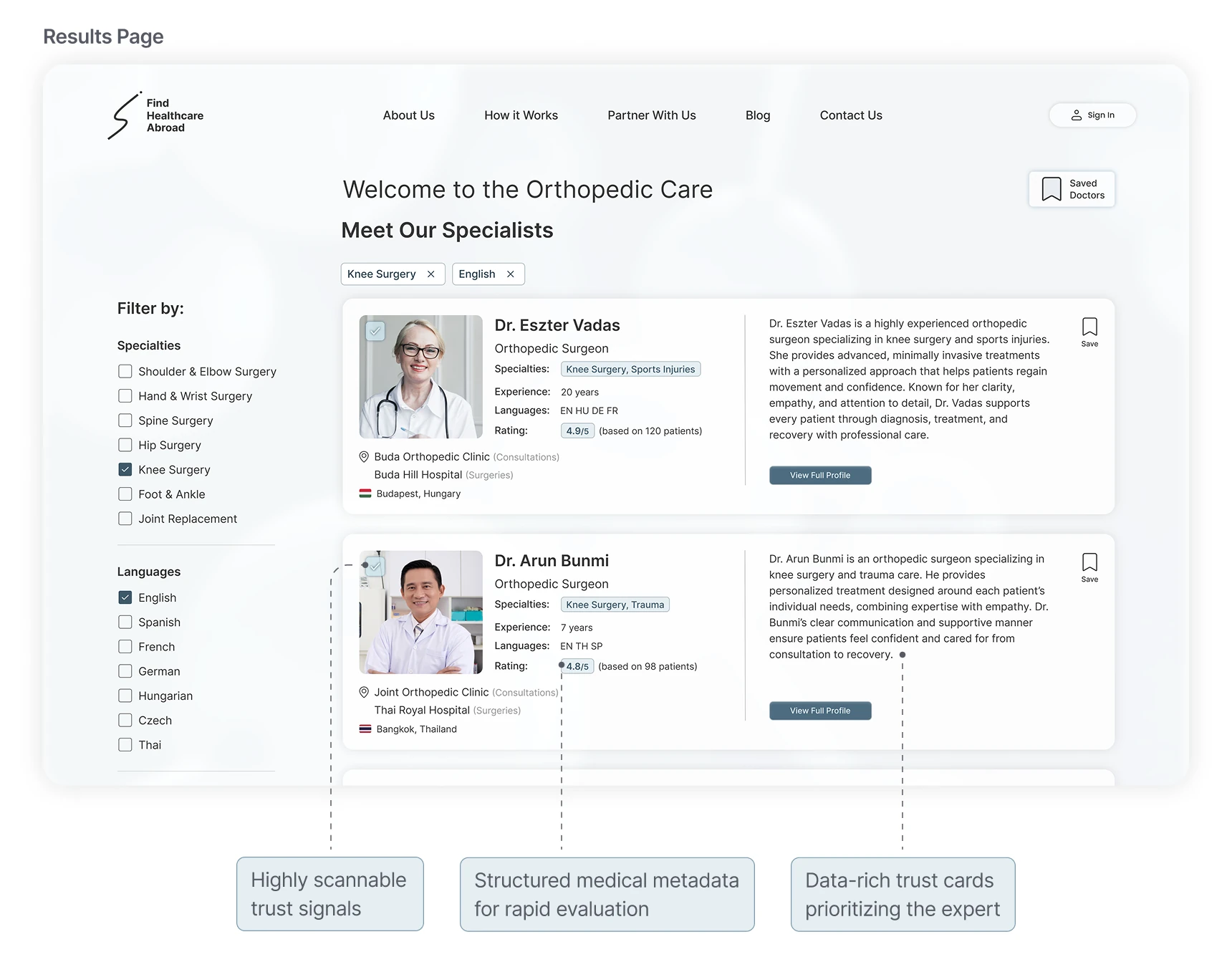The width and height of the screenshot is (1232, 957).
Task: Click the Knee Surgery, Trauma tag
Action: [615, 605]
